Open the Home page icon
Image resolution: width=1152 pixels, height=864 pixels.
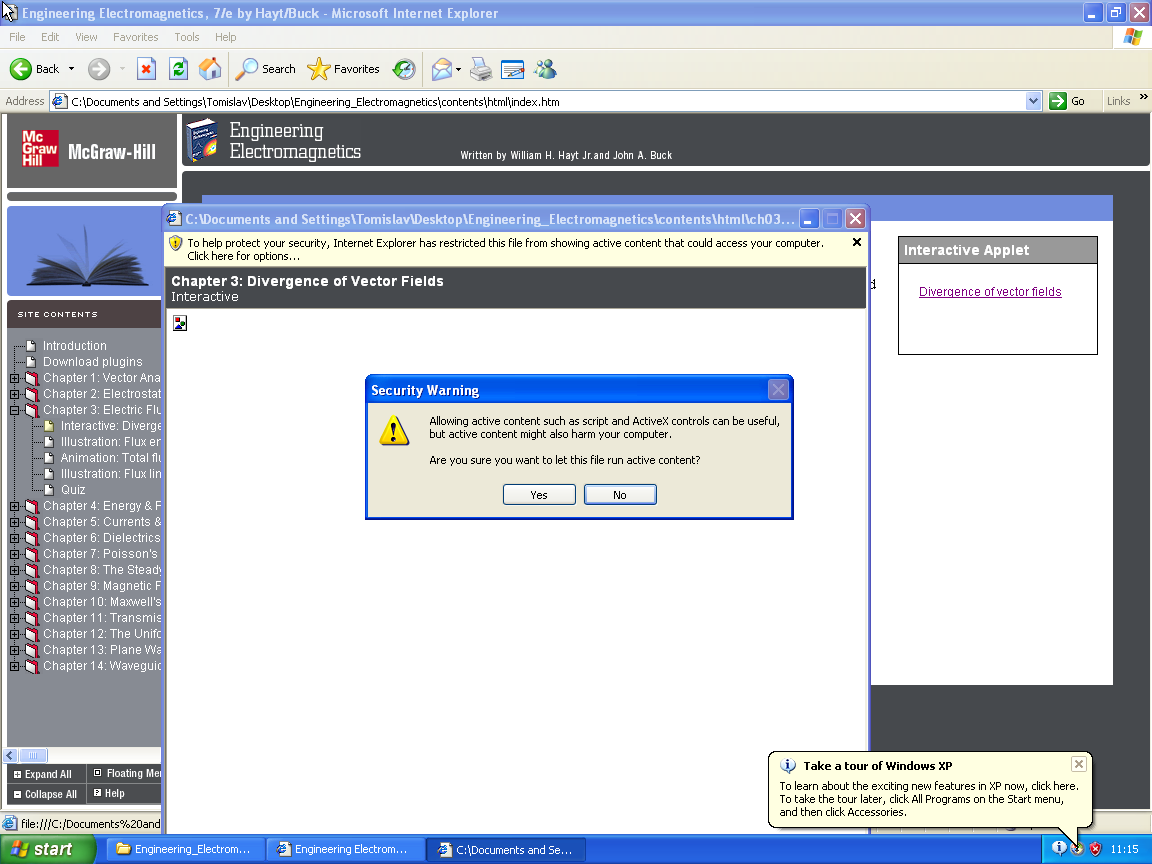click(x=210, y=69)
